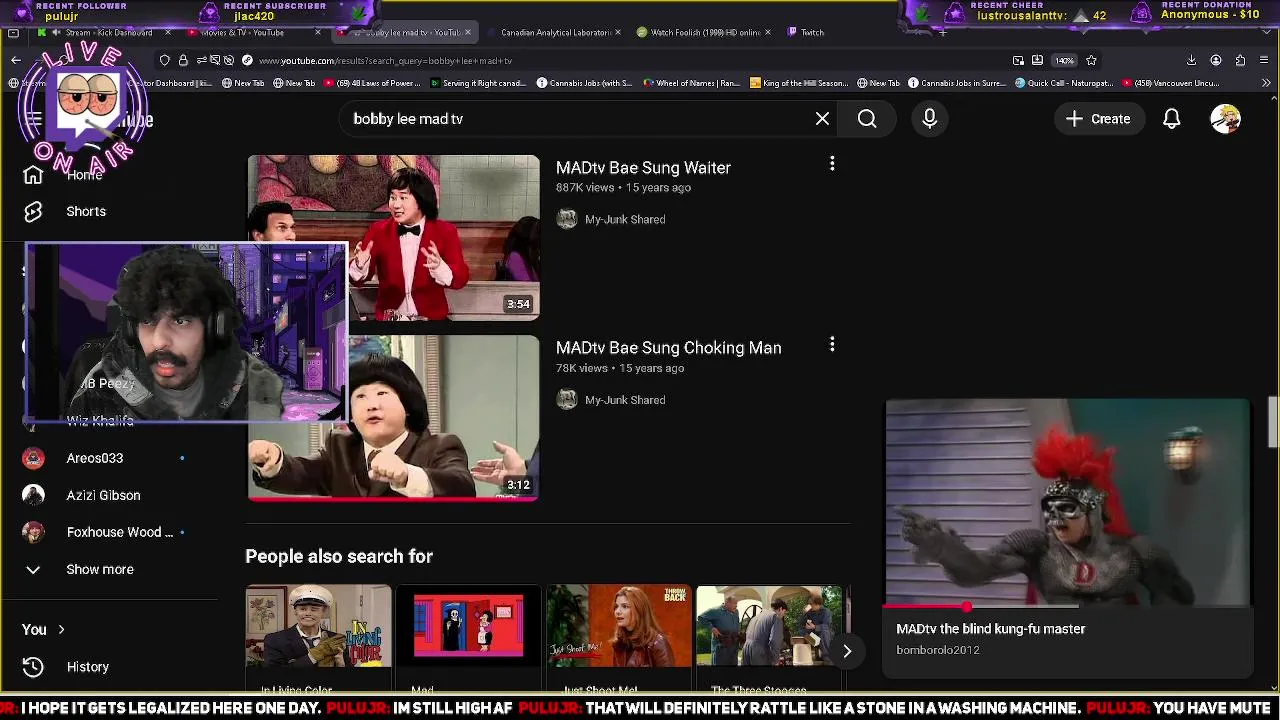Click the Create button
Screen dimensions: 1280x720
coord(1098,119)
